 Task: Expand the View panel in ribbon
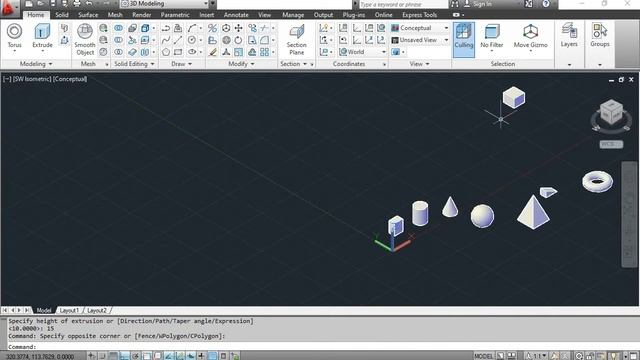pos(420,64)
